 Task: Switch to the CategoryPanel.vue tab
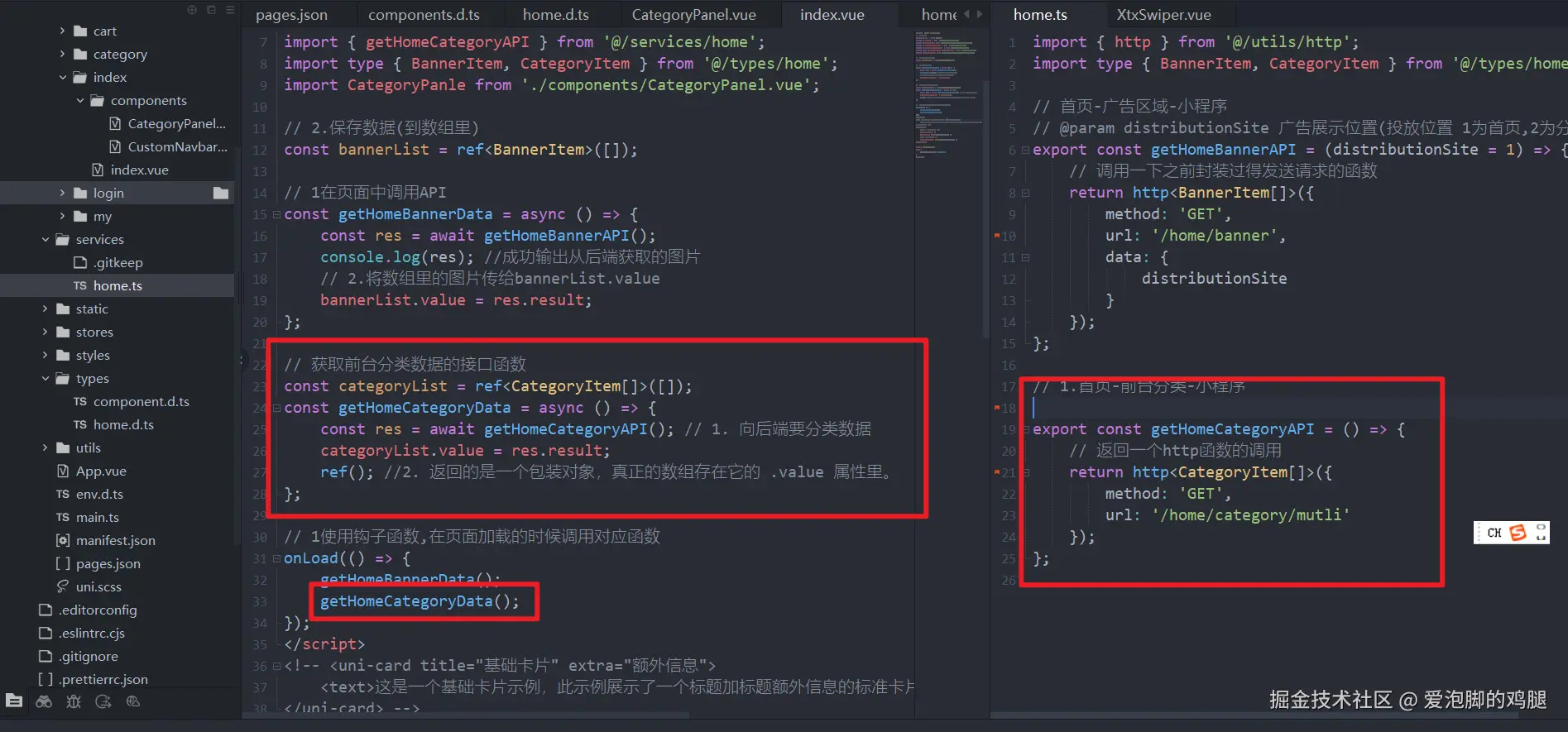click(693, 15)
